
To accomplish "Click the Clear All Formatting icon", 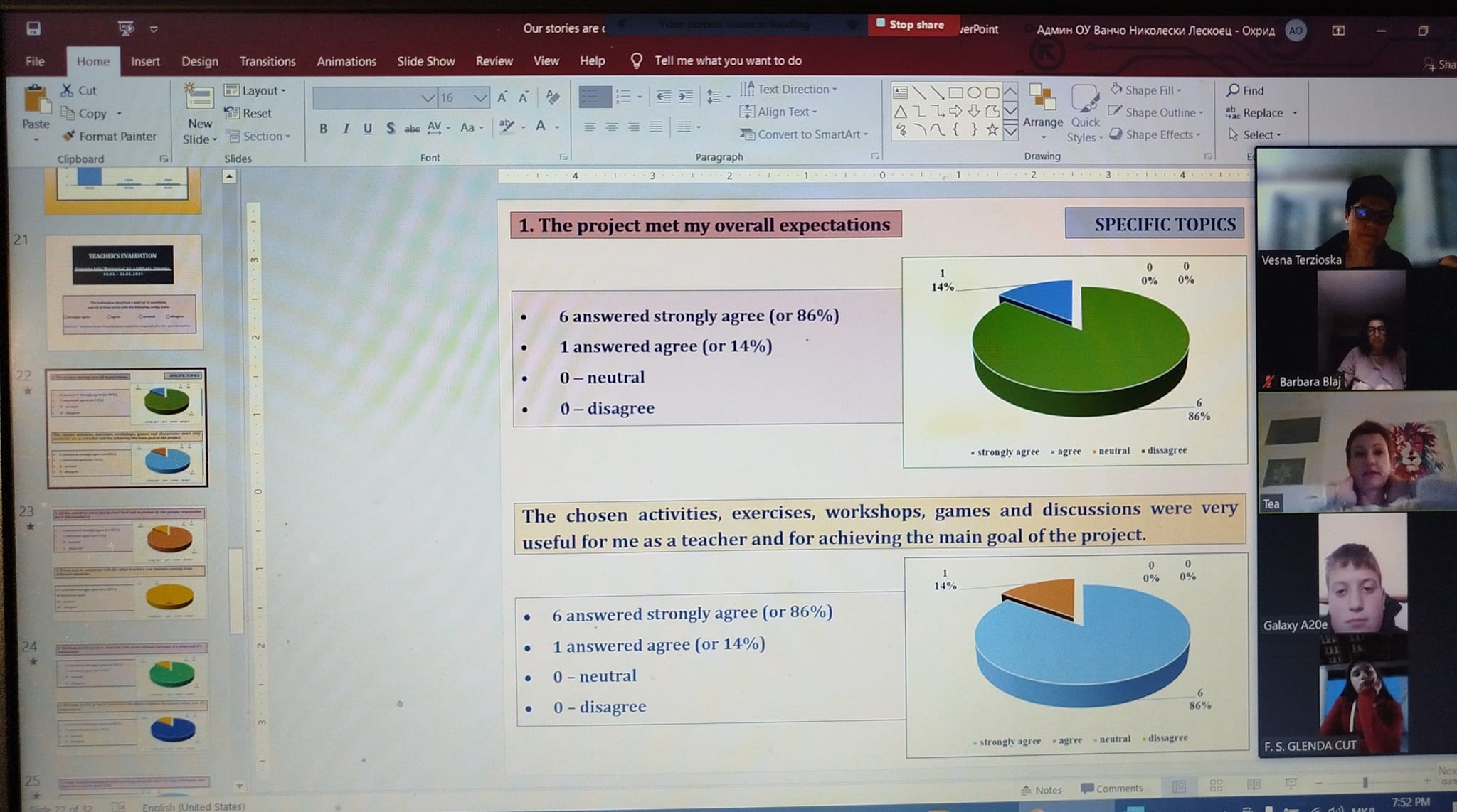I will pos(552,97).
